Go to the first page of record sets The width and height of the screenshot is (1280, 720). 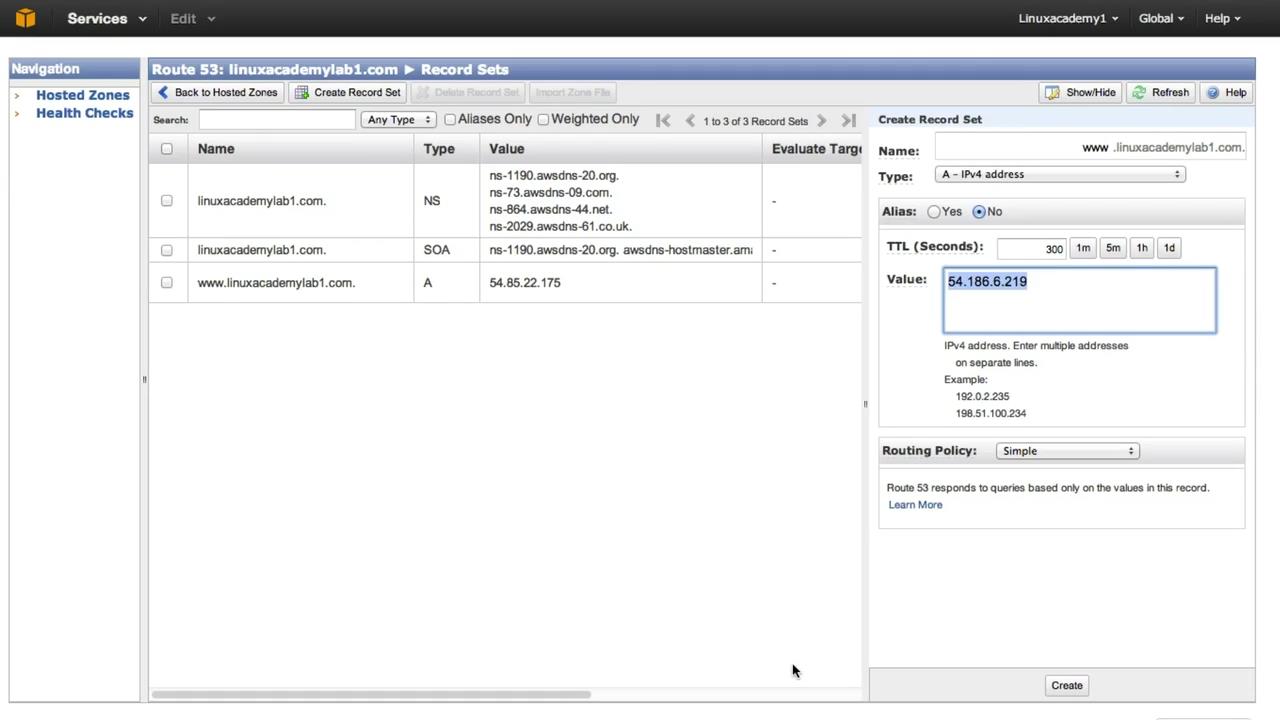pyautogui.click(x=663, y=120)
